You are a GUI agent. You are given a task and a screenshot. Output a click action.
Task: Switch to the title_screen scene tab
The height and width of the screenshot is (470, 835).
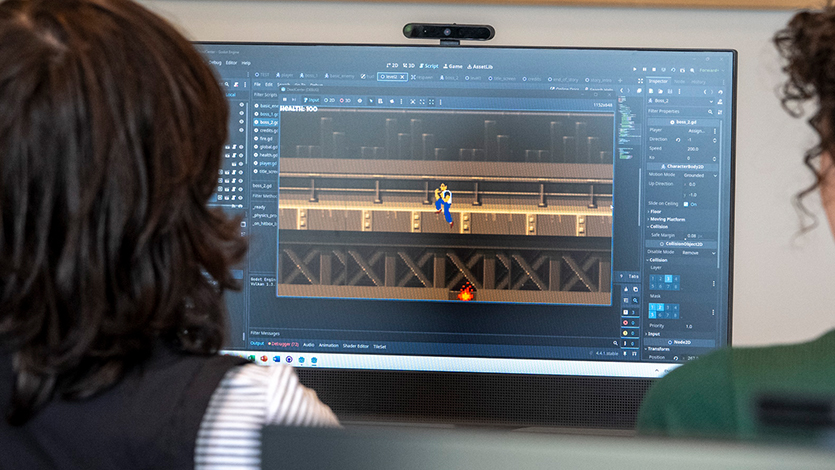502,78
